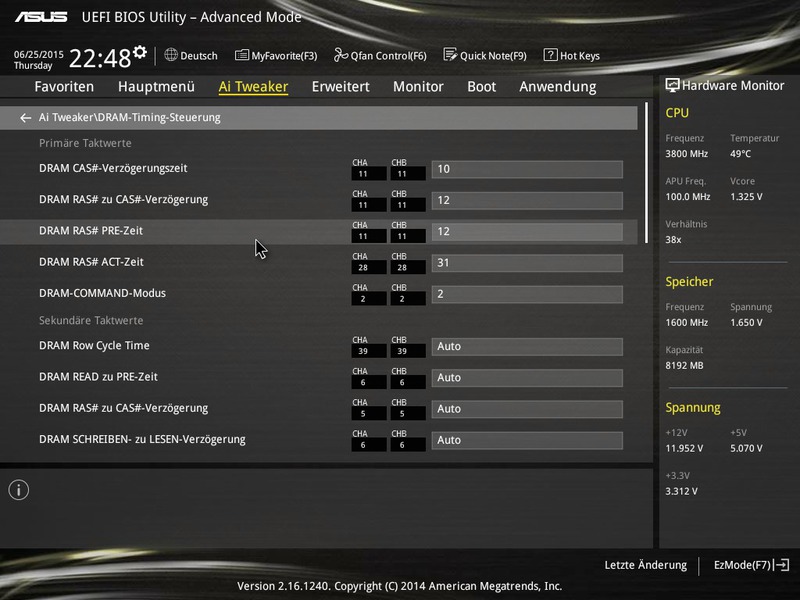Click Sekundäre Taktwerte heading

point(91,320)
